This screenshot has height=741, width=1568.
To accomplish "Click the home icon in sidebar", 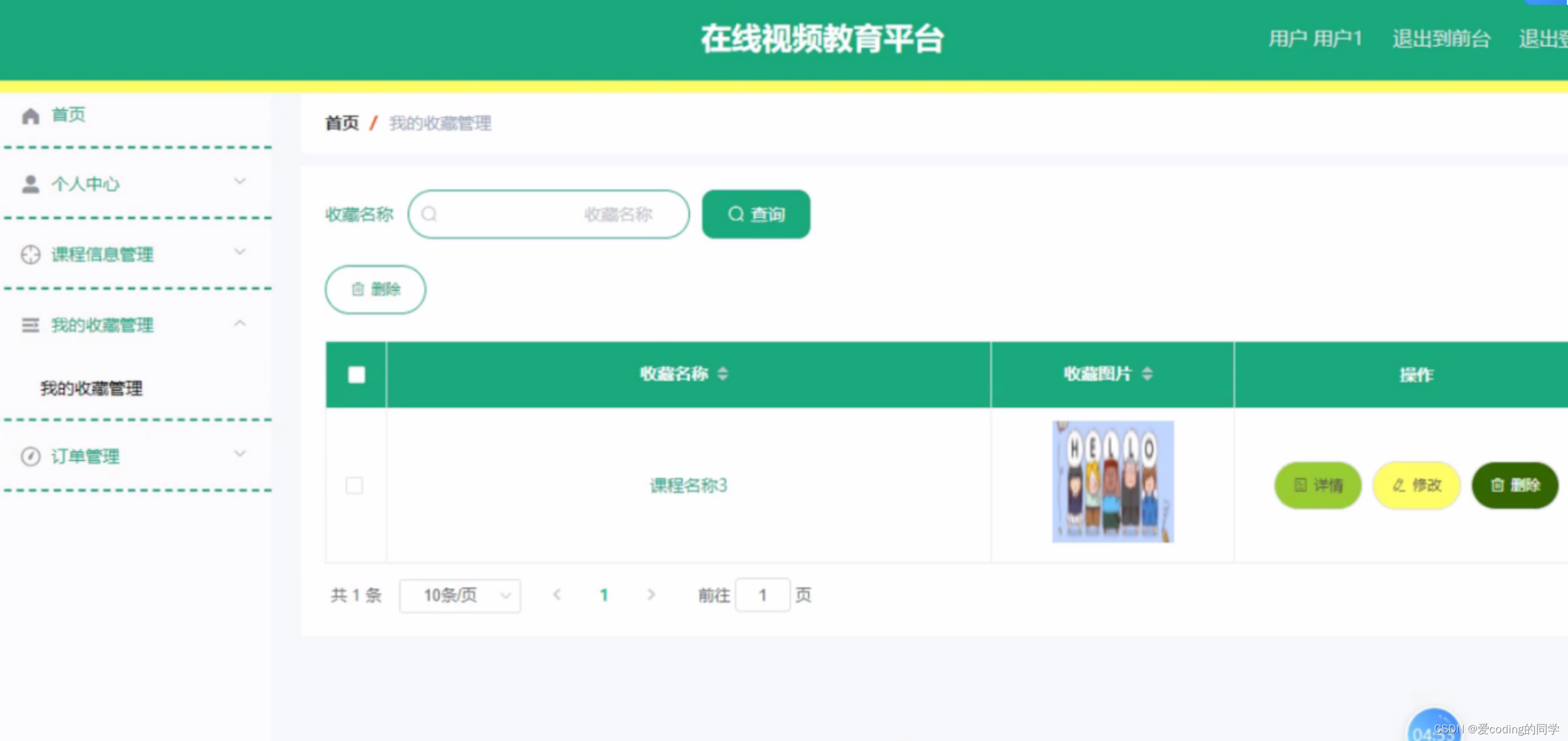I will (x=30, y=116).
